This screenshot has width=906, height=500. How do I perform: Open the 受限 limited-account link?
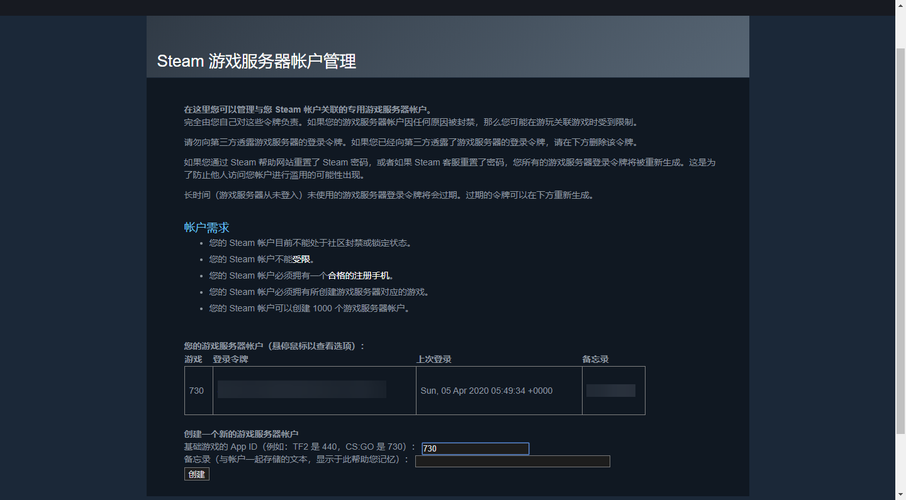[301, 260]
